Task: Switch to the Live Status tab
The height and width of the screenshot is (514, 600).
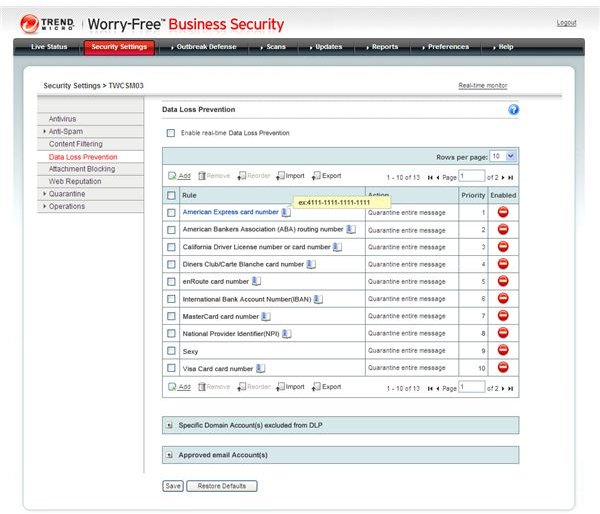Action: [49, 47]
